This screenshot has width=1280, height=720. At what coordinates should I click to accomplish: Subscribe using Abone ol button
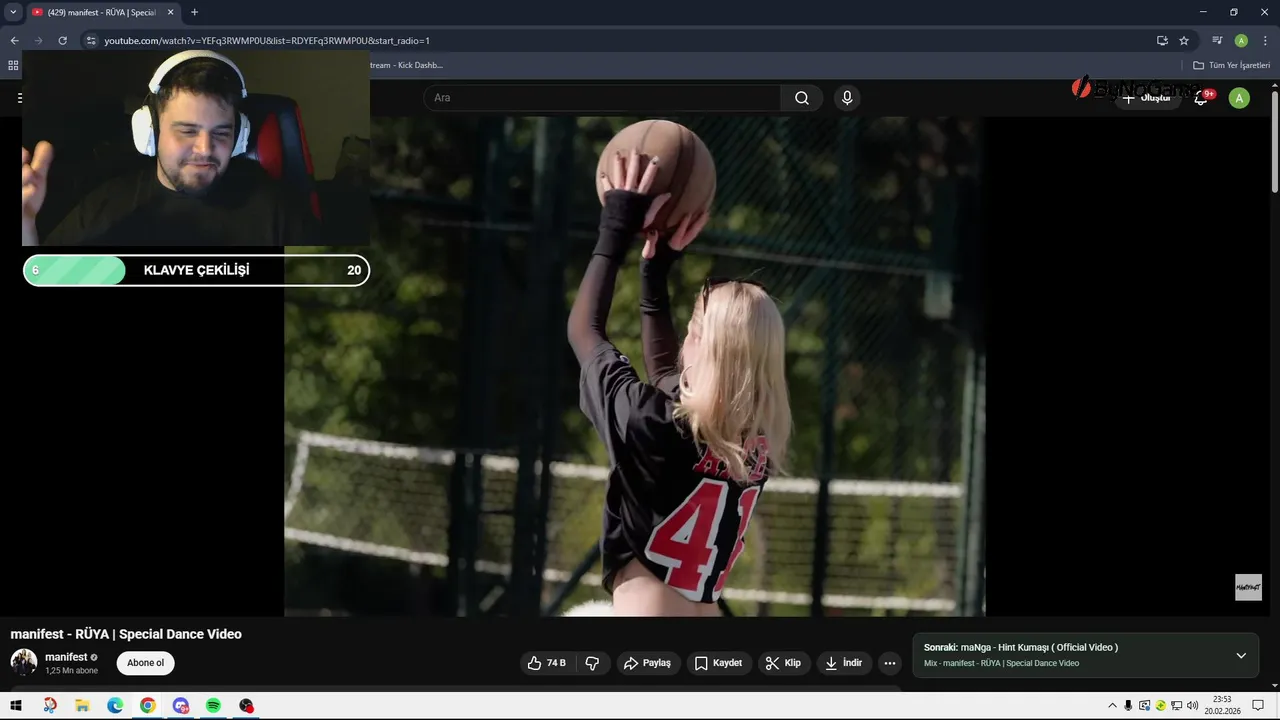tap(145, 663)
